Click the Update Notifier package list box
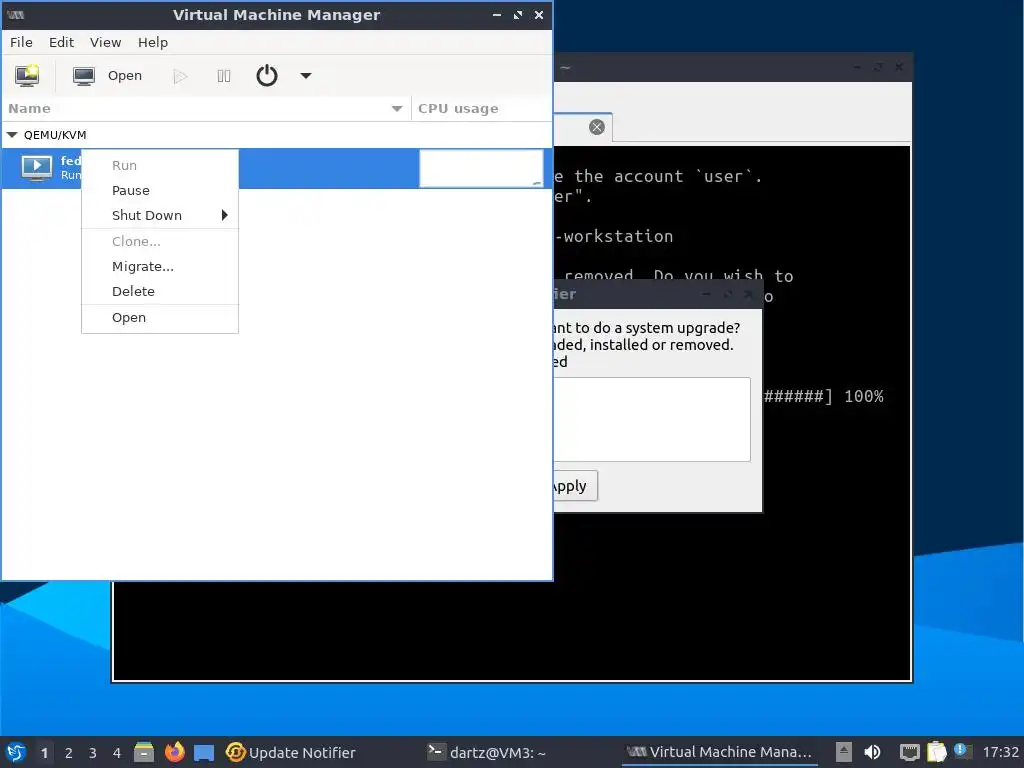The width and height of the screenshot is (1024, 768). pos(652,419)
